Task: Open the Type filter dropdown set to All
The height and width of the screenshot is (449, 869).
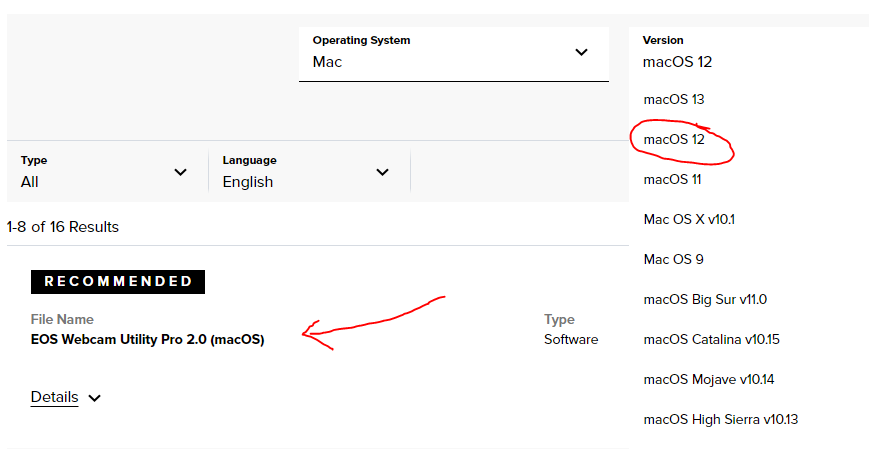Action: (104, 172)
